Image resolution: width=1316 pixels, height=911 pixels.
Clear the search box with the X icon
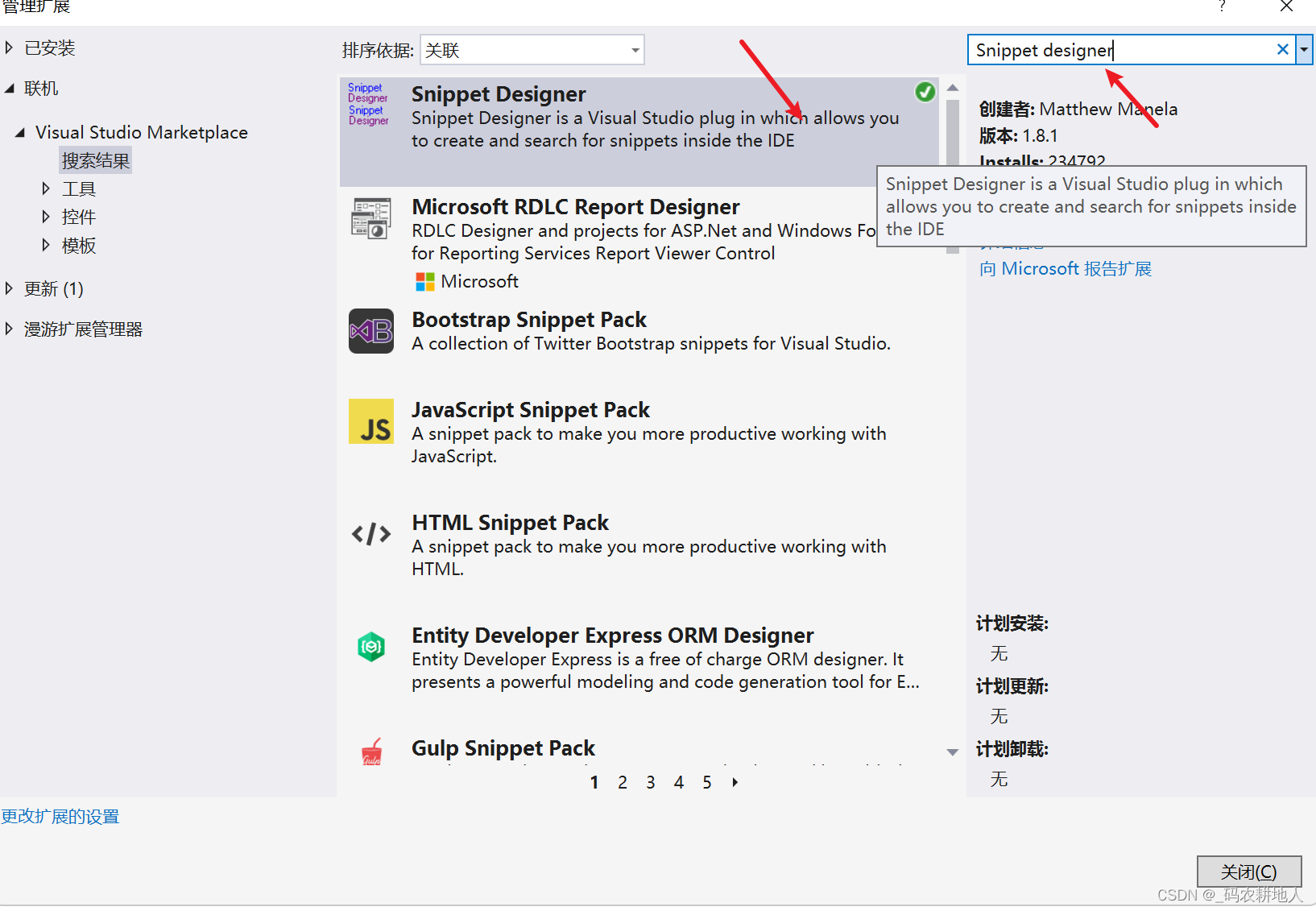(1282, 49)
